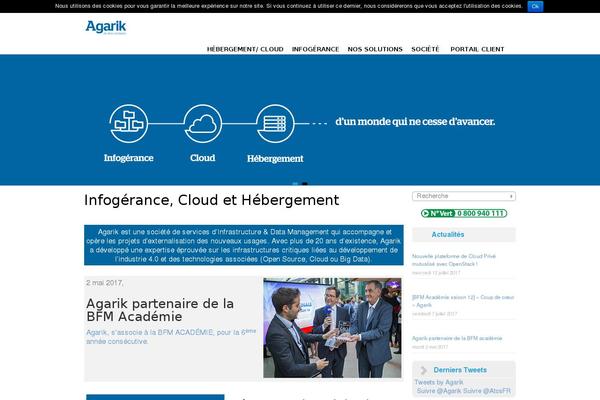Open the Nos Solutions menu
The image size is (600, 400).
(375, 49)
